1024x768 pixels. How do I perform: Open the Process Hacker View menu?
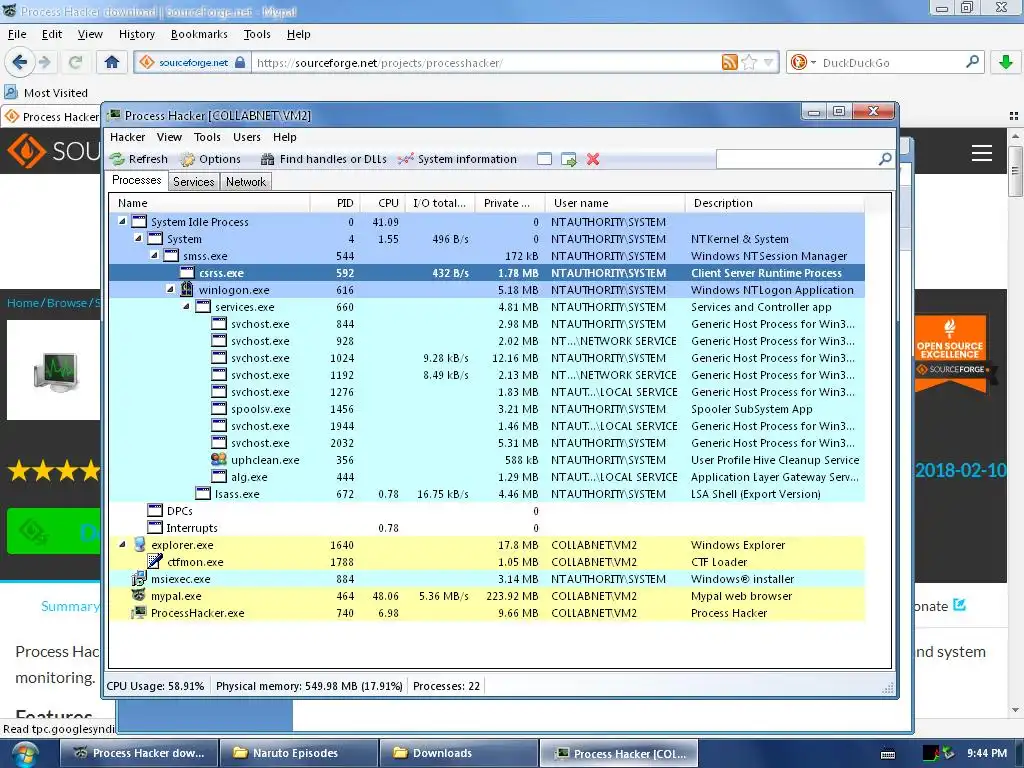[169, 137]
